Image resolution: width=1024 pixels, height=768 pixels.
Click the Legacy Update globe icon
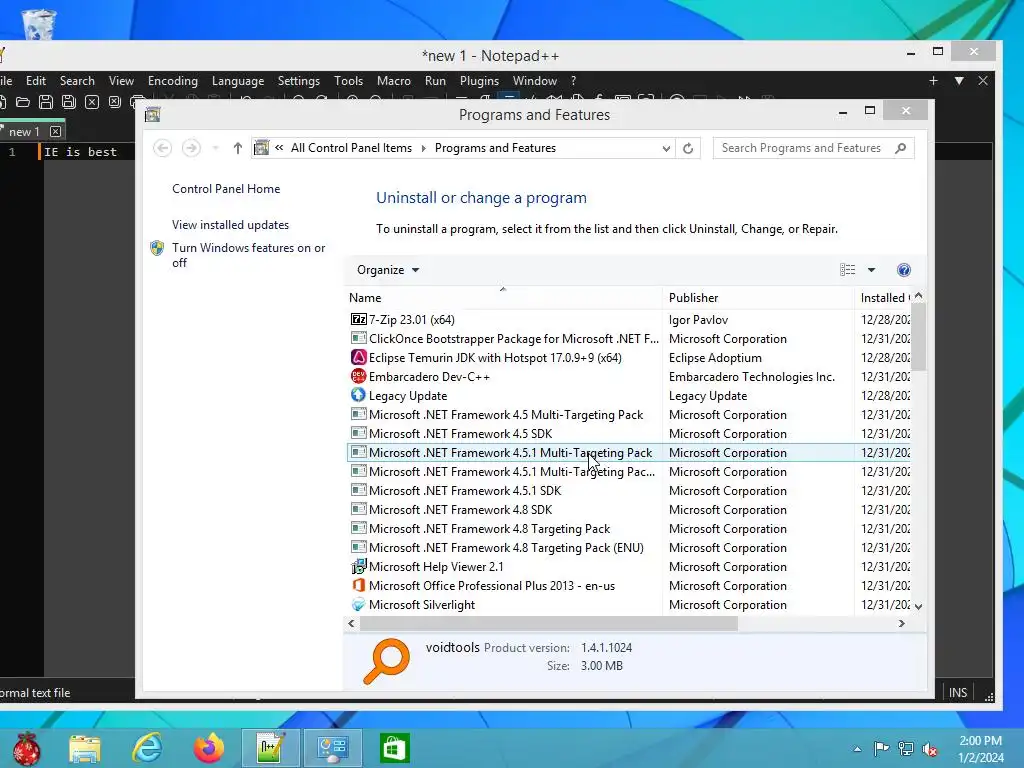[359, 395]
